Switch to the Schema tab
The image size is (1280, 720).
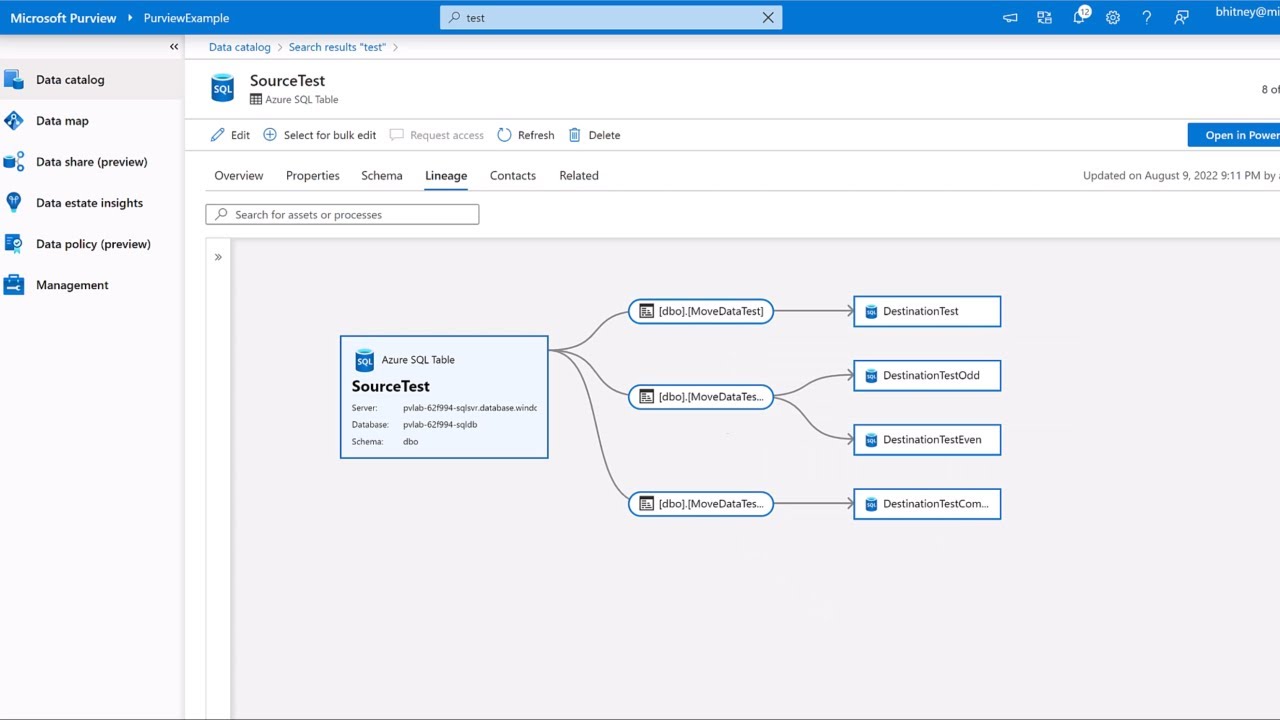coord(382,176)
